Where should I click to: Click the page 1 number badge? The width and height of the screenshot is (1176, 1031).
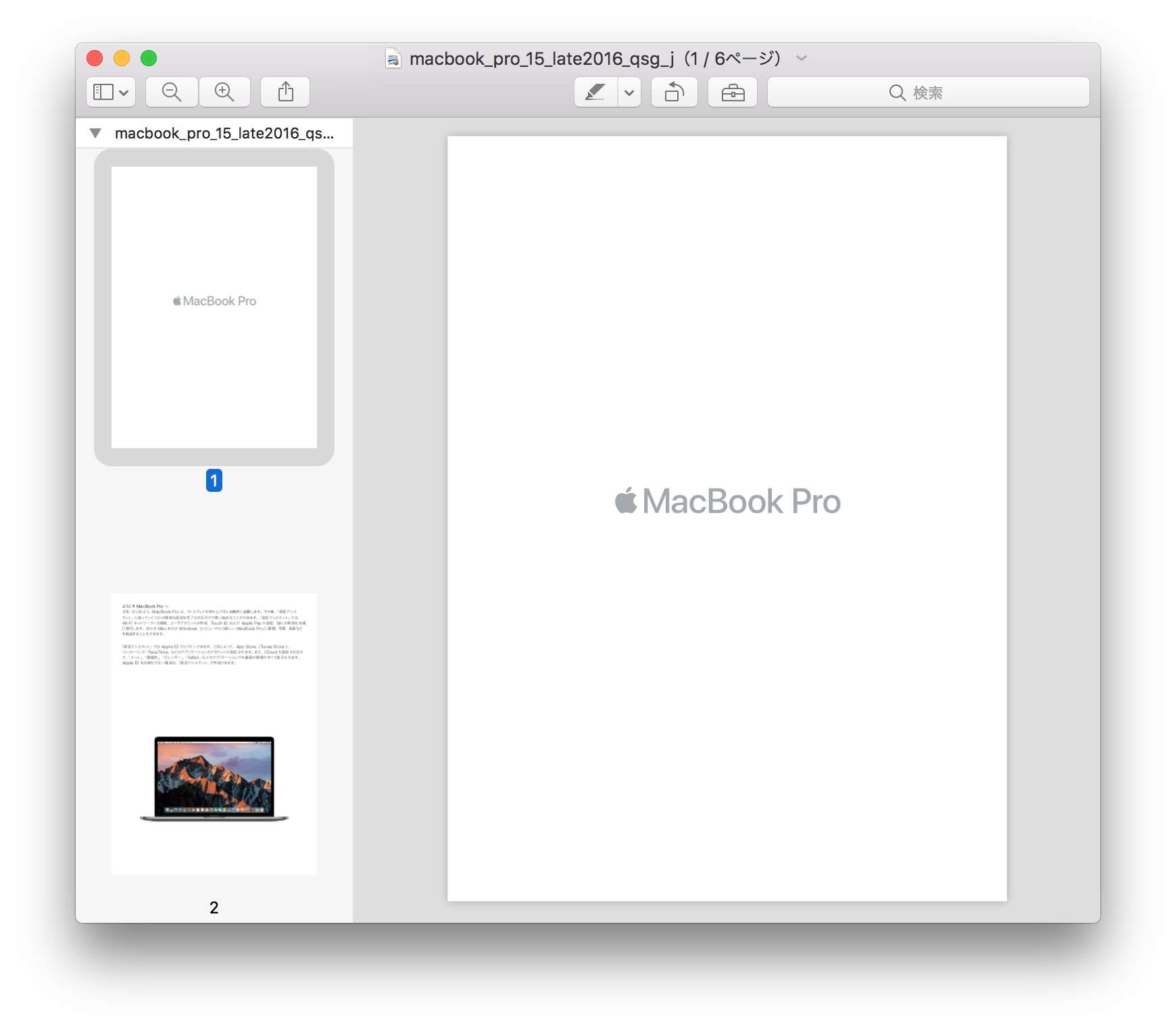(214, 480)
